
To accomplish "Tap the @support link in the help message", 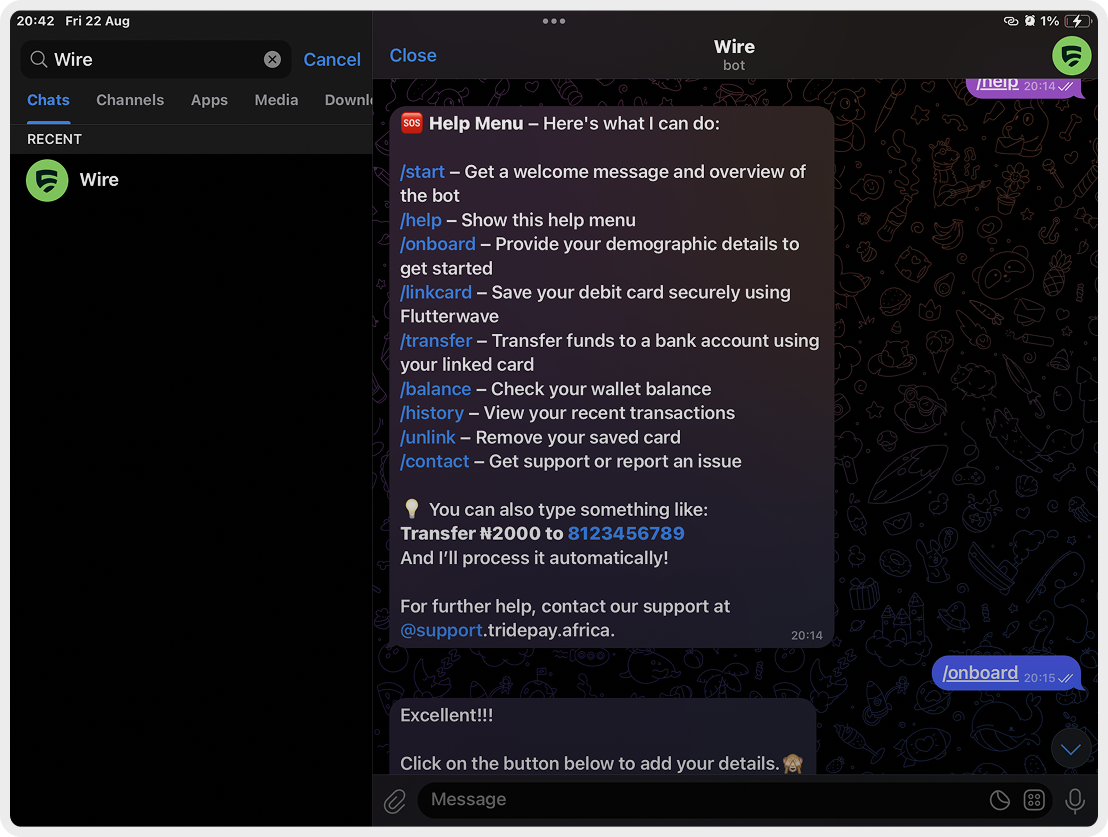I will coord(441,630).
